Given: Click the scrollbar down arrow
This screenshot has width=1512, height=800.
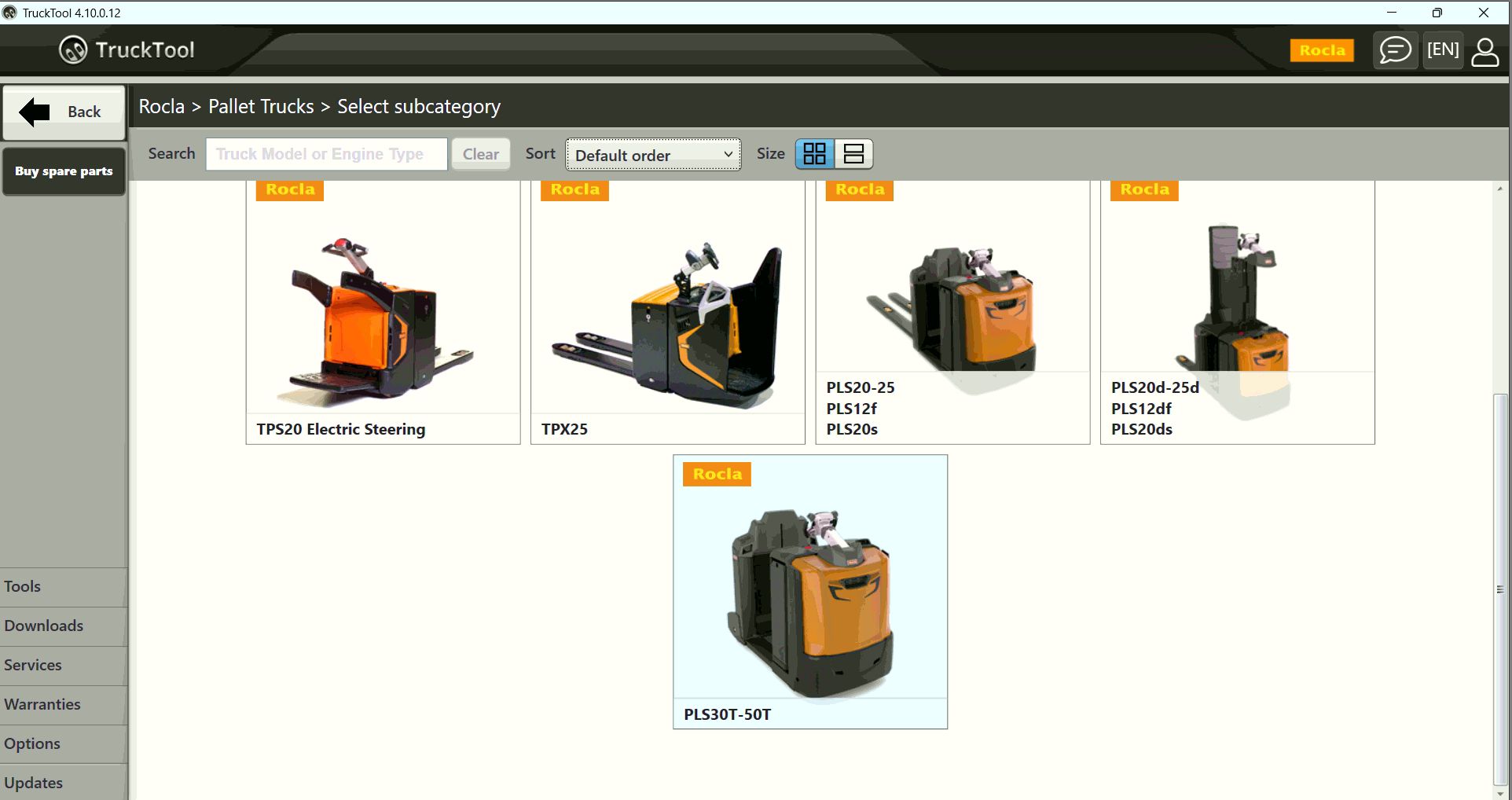Looking at the screenshot, I should pos(1499,793).
